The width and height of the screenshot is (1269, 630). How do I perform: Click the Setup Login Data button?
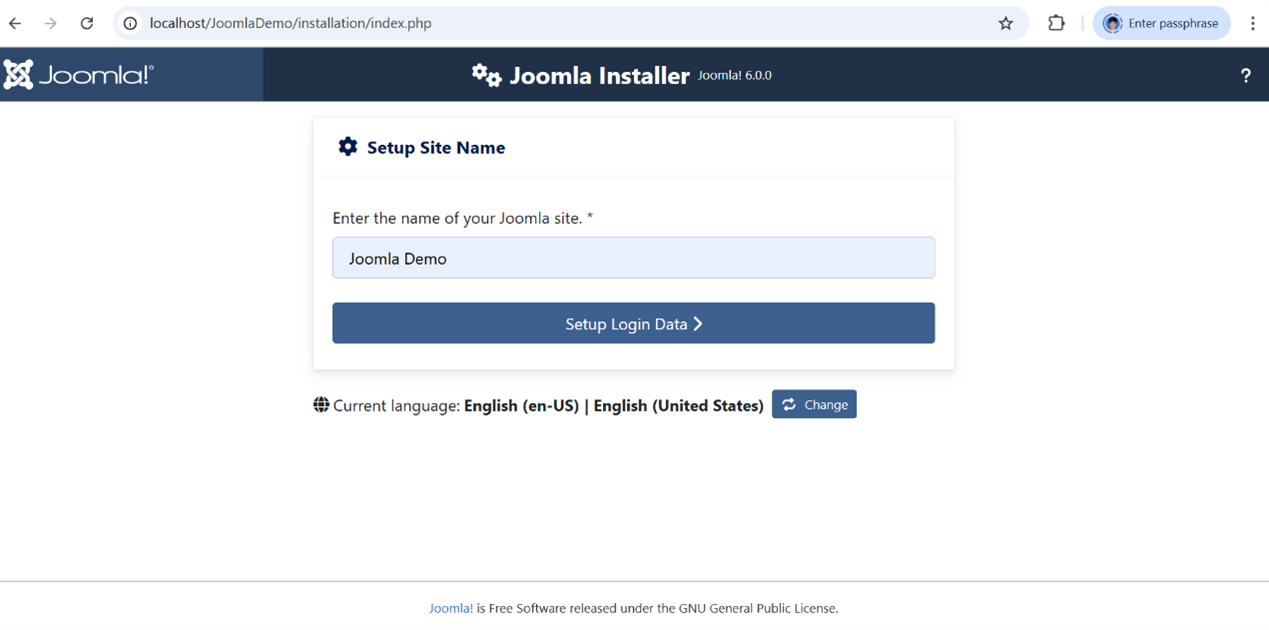(633, 323)
